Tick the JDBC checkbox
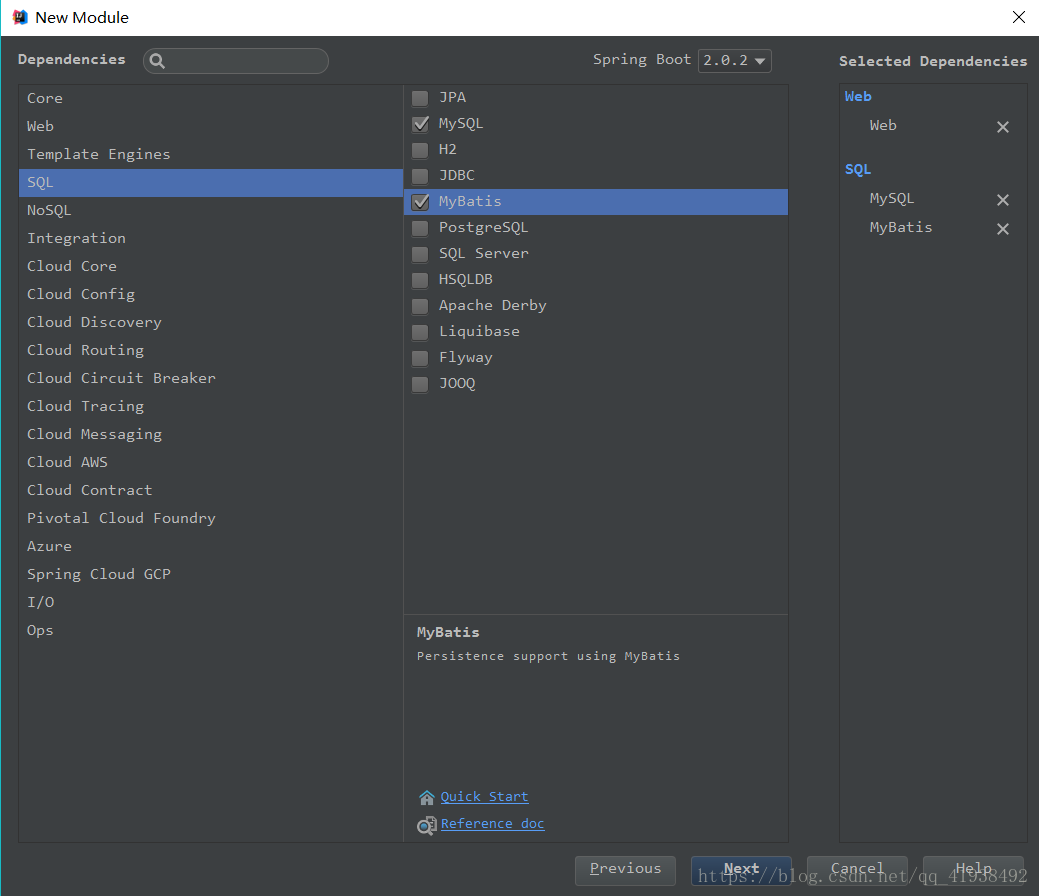The height and width of the screenshot is (896, 1039). point(420,176)
